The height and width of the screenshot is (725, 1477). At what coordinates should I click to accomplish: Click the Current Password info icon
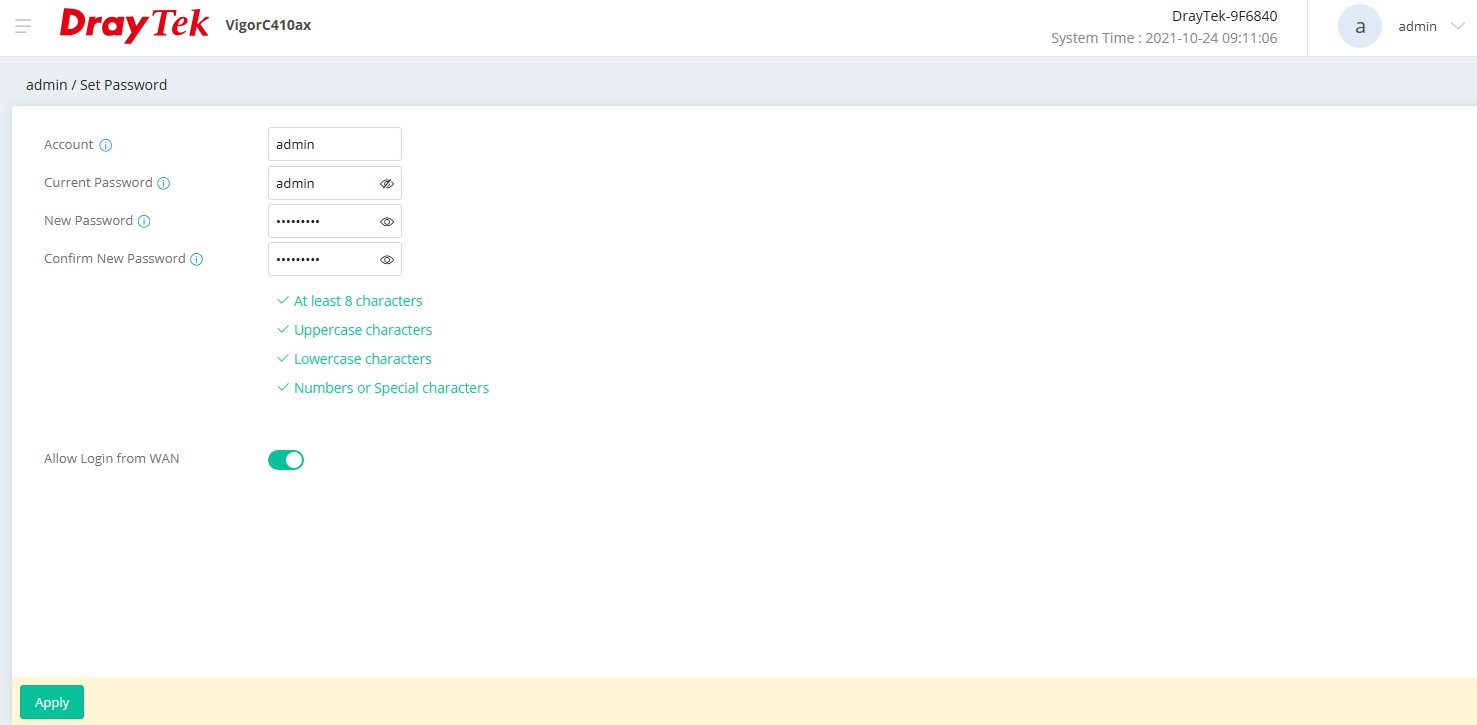[164, 183]
